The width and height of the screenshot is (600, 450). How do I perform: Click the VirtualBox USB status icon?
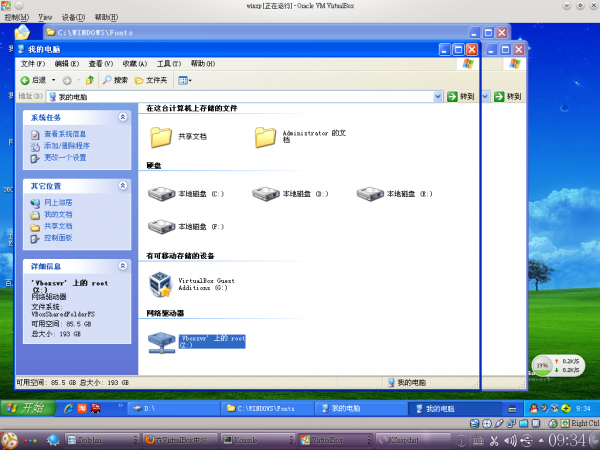(x=499, y=424)
